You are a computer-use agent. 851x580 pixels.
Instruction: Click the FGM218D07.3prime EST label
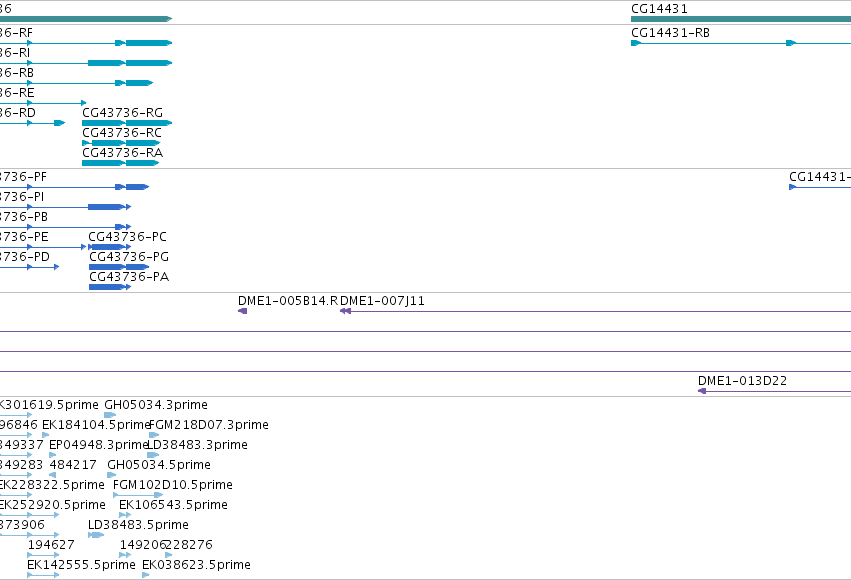coord(209,425)
